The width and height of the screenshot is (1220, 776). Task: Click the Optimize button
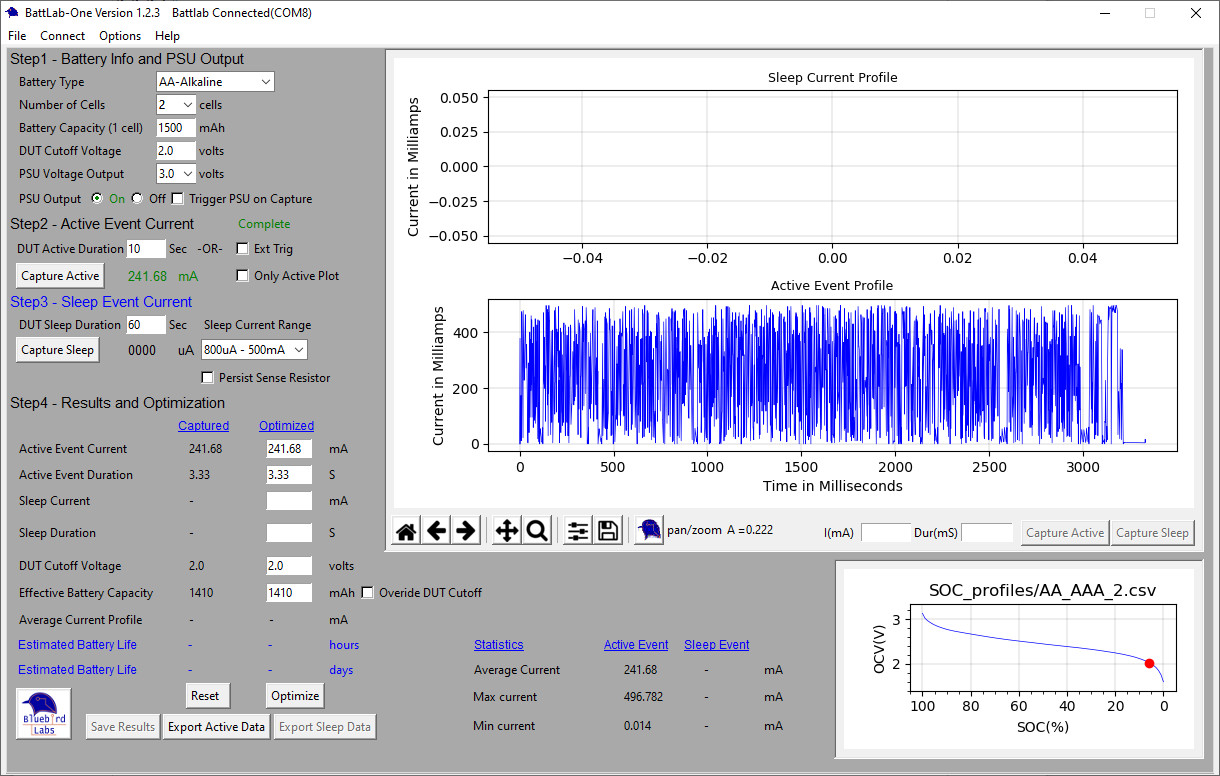pos(295,695)
